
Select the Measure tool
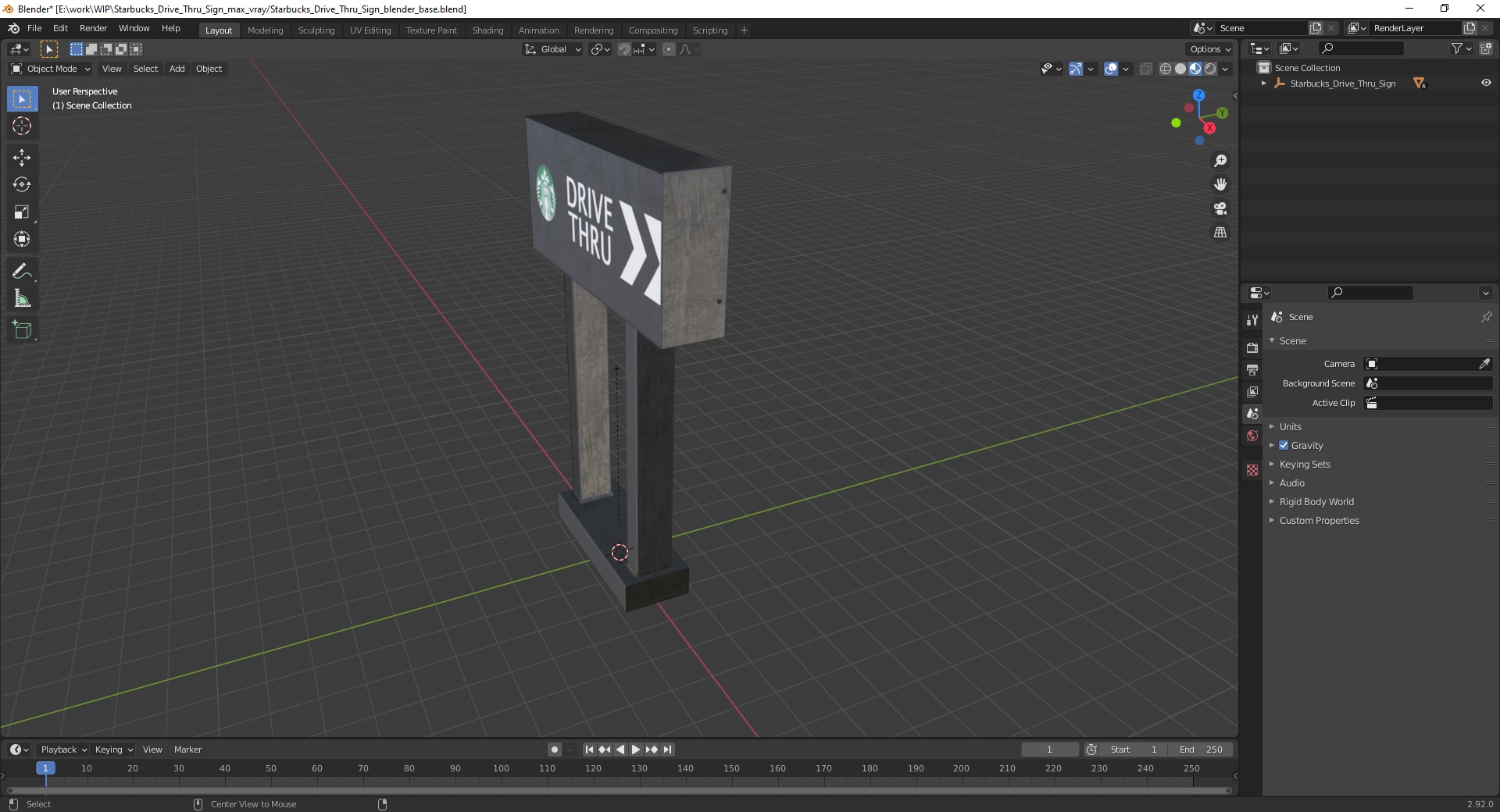(22, 299)
